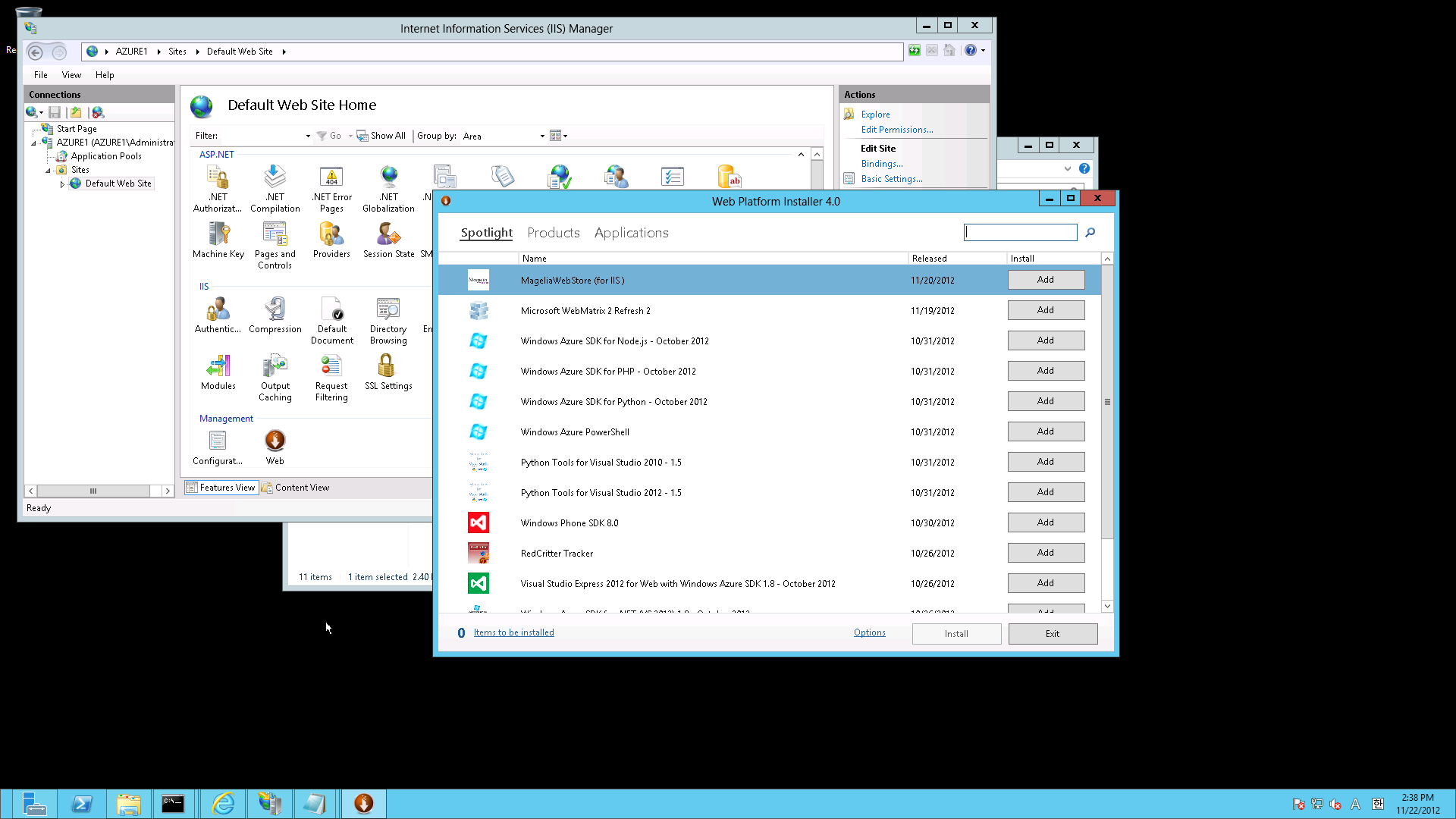This screenshot has height=819, width=1456.
Task: Click the IIS Manager back navigation arrow
Action: pyautogui.click(x=35, y=52)
